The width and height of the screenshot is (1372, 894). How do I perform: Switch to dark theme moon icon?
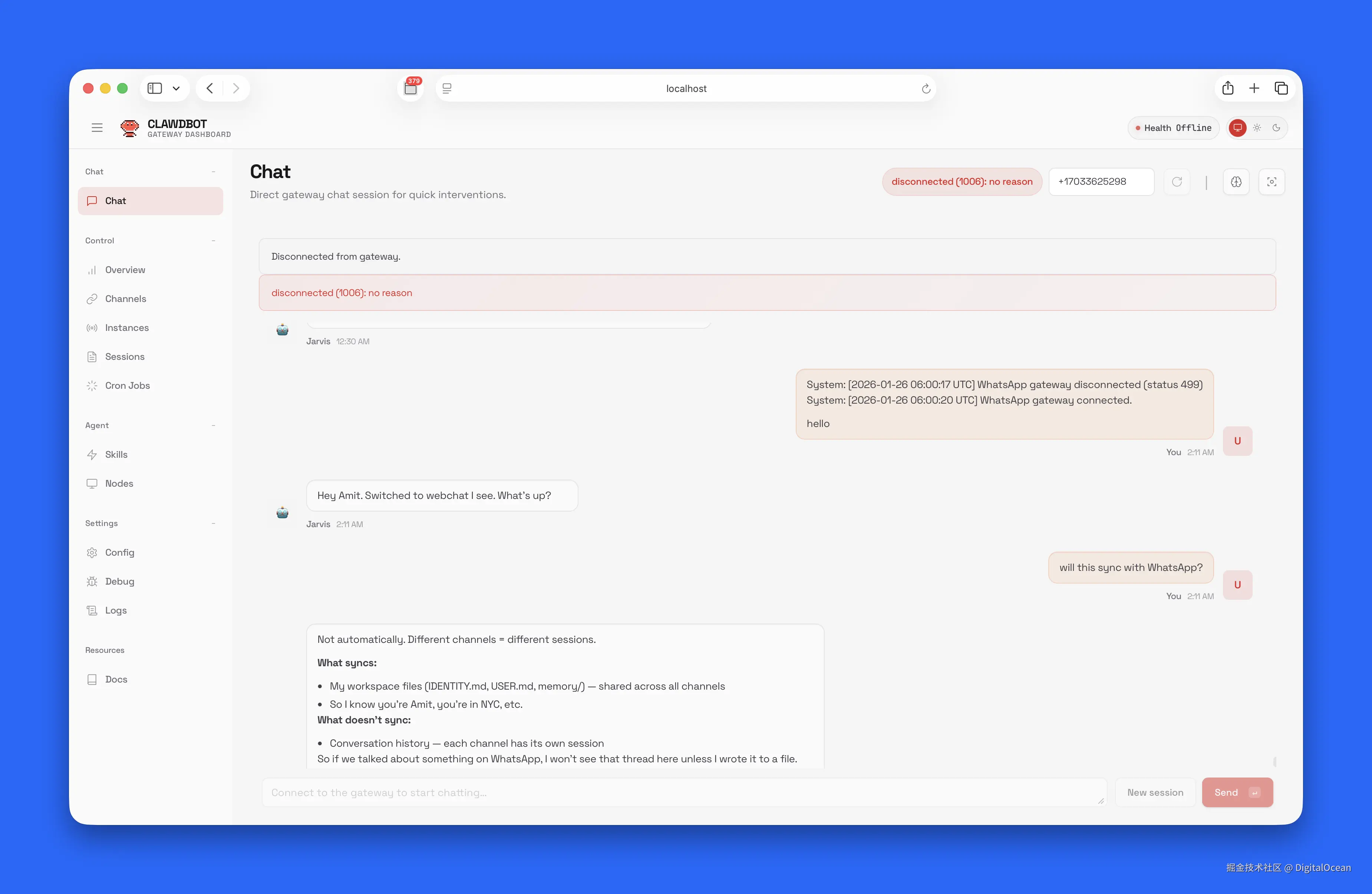point(1276,128)
